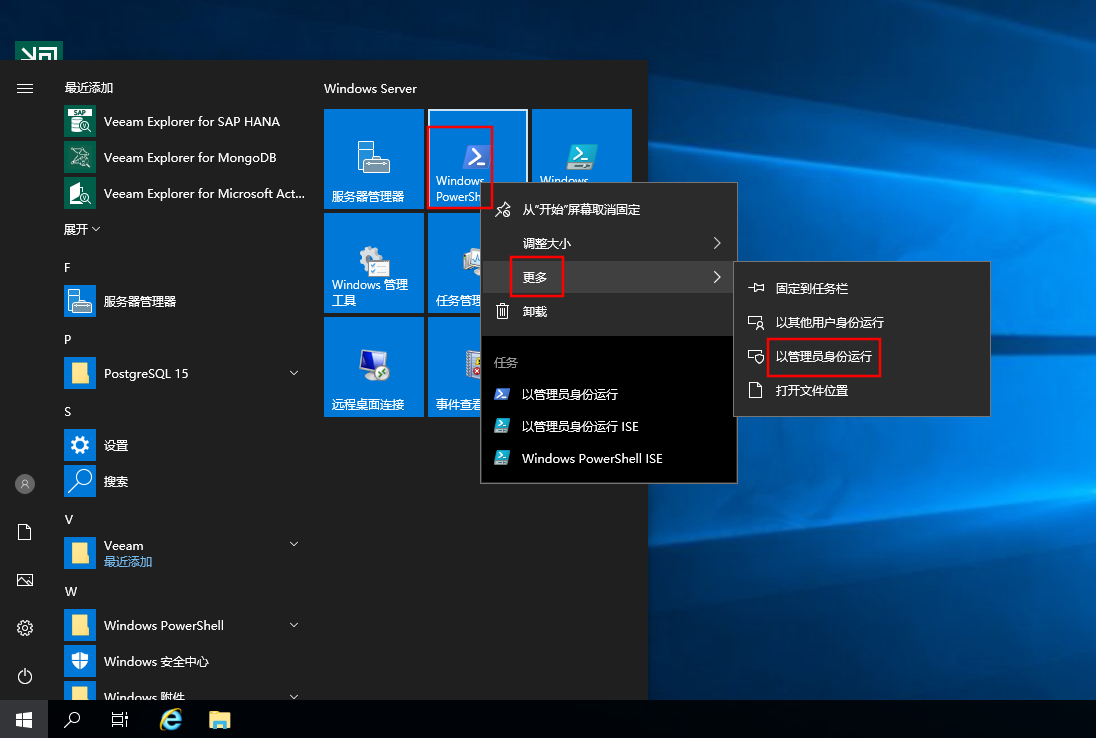Image resolution: width=1096 pixels, height=738 pixels.
Task: Choose 以其他用户身份运行 in submenu
Action: point(862,322)
